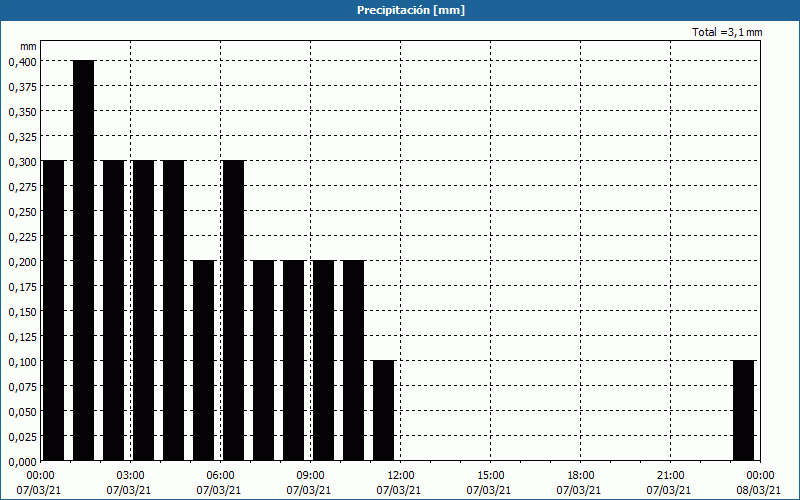This screenshot has width=800, height=500.
Task: Click the 'Total =3,1 mm' summary label
Action: pos(727,32)
